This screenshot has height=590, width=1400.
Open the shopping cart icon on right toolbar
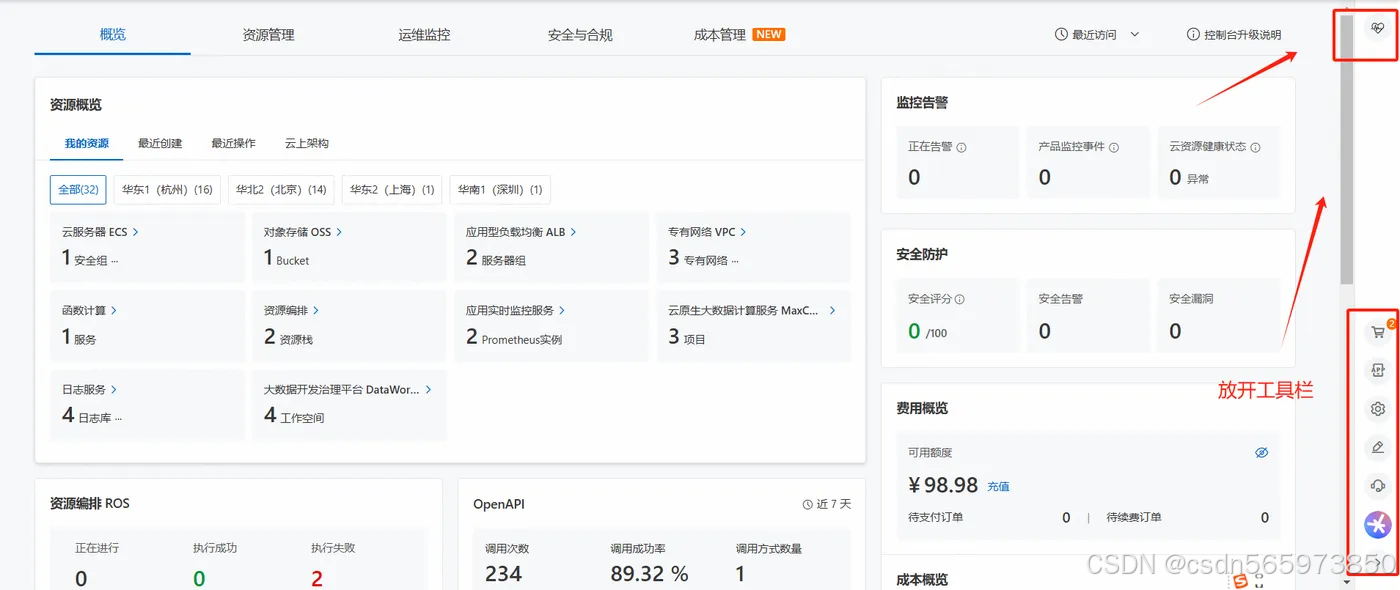[1377, 331]
